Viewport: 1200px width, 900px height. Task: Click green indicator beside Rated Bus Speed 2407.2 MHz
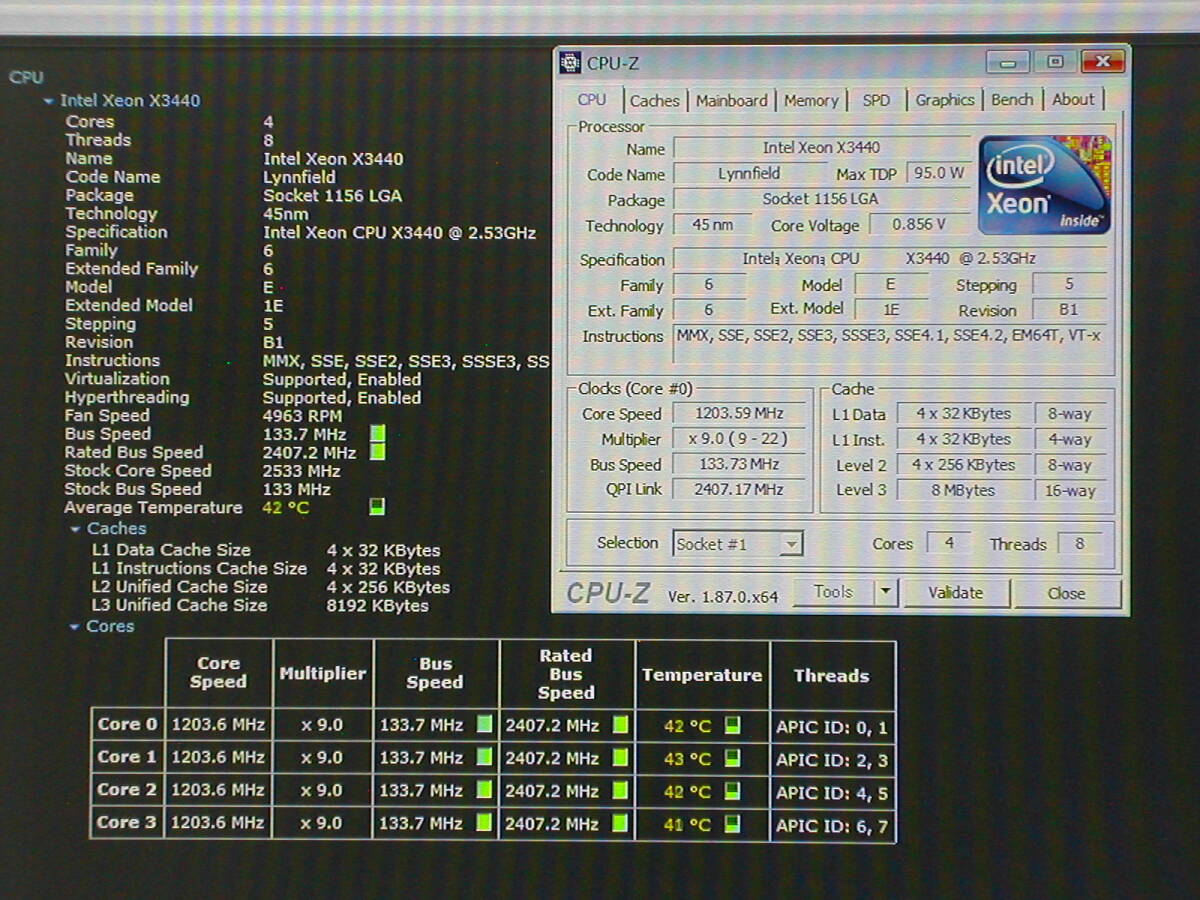377,452
